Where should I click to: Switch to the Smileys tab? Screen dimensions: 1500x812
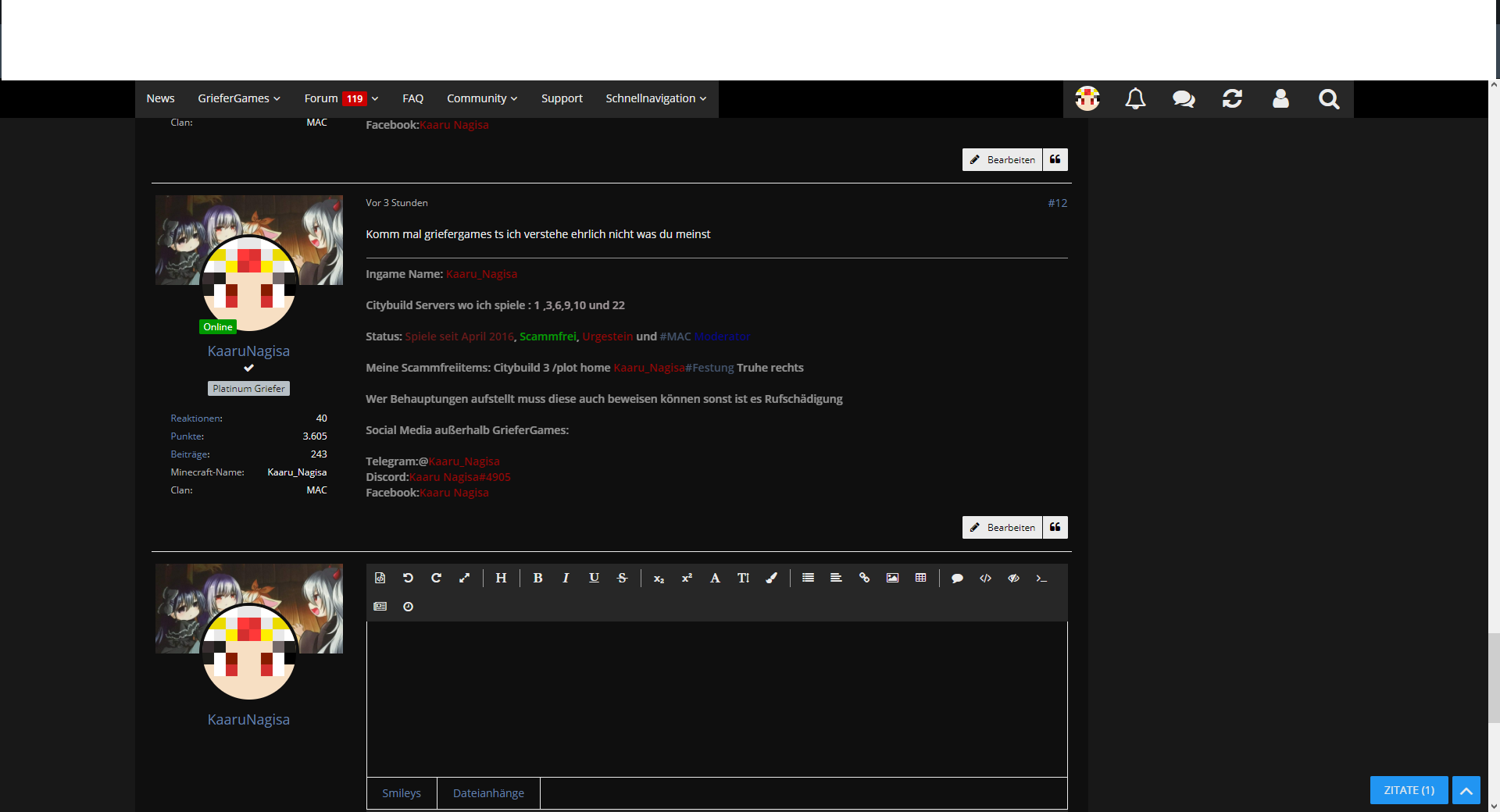pos(402,793)
